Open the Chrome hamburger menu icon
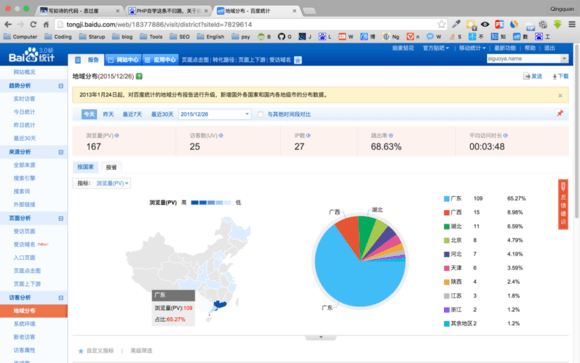 (572, 24)
